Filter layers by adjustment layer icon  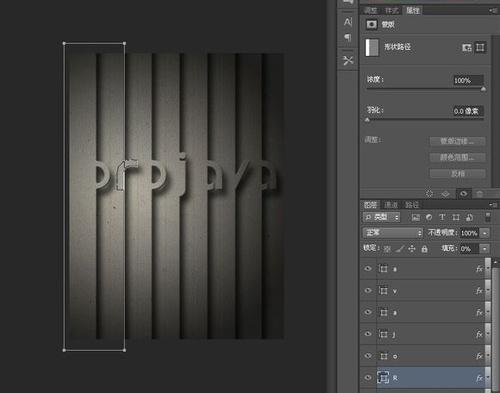[x=429, y=218]
